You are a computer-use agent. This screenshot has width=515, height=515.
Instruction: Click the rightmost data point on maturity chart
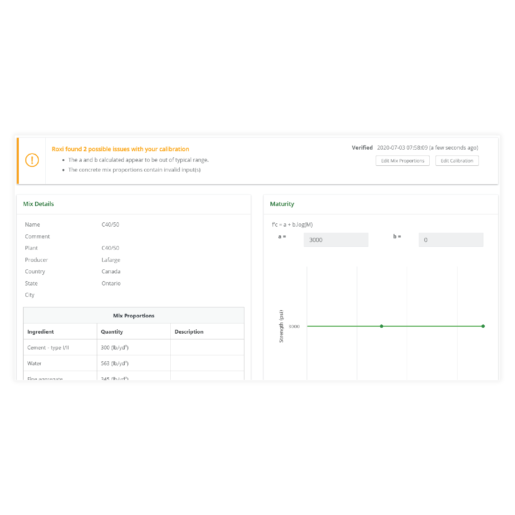(483, 326)
